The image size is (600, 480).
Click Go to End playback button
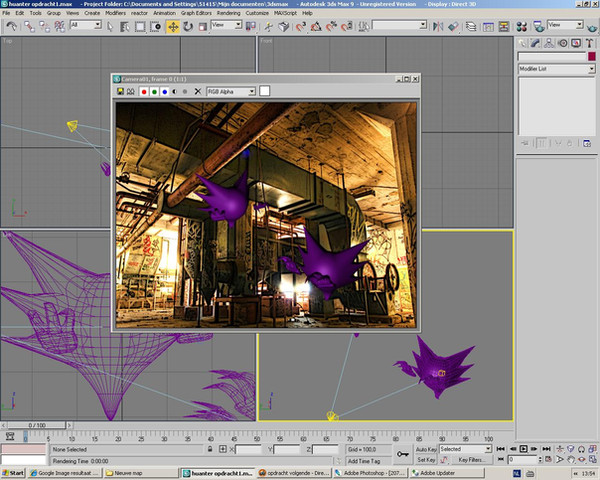point(546,449)
